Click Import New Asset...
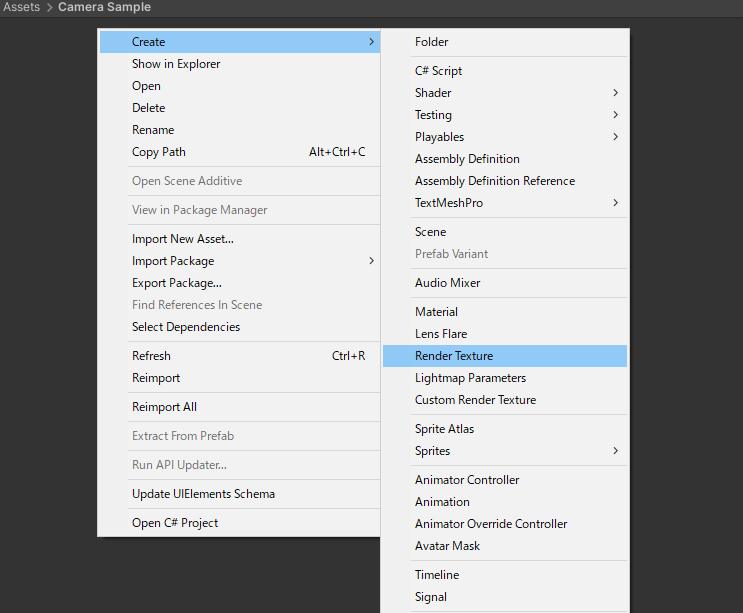This screenshot has height=613, width=743. pos(240,239)
